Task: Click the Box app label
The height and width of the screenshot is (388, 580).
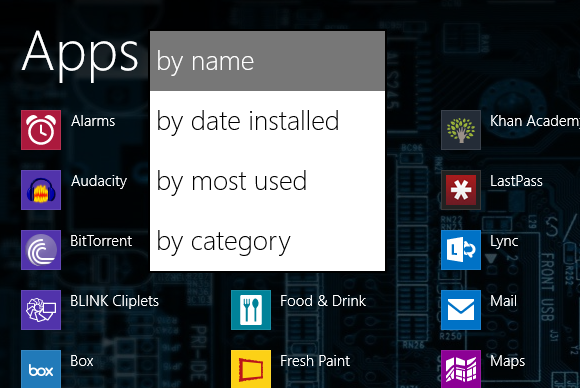Action: 82,361
